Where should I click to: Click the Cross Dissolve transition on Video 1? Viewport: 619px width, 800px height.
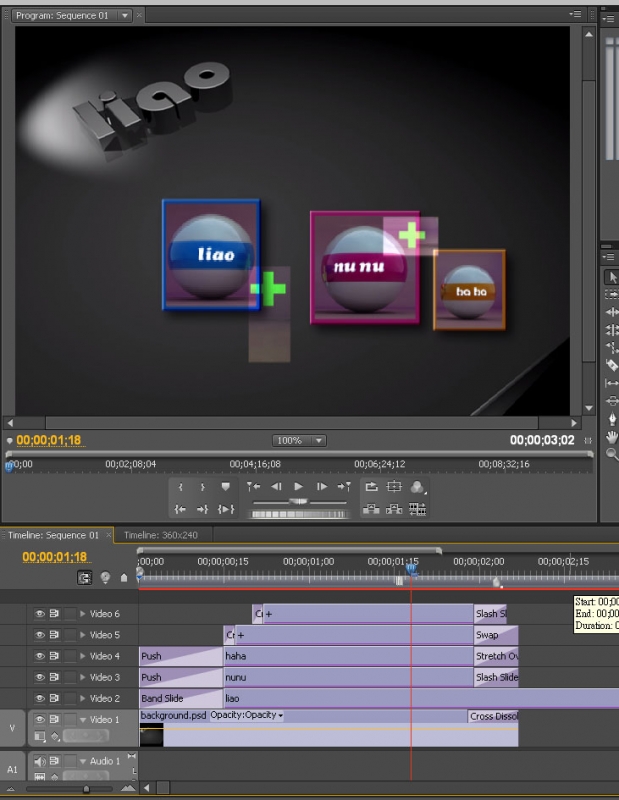493,716
